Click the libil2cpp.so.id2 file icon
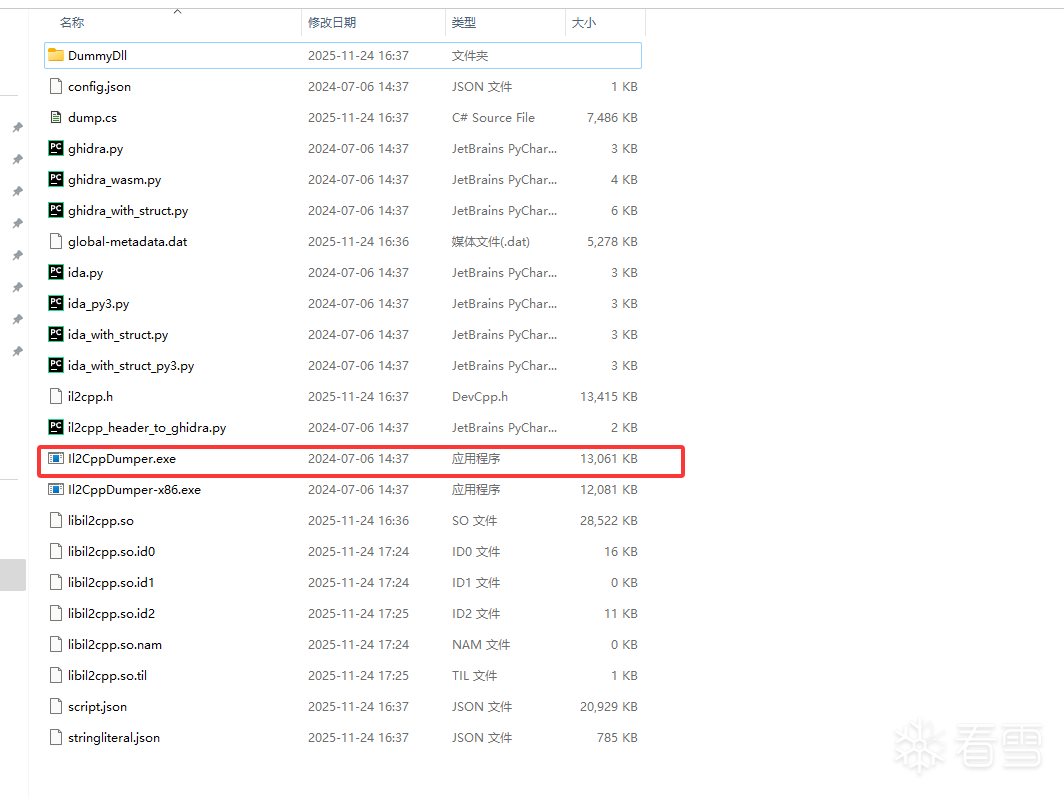Screen dimensions: 1064x798 point(56,613)
